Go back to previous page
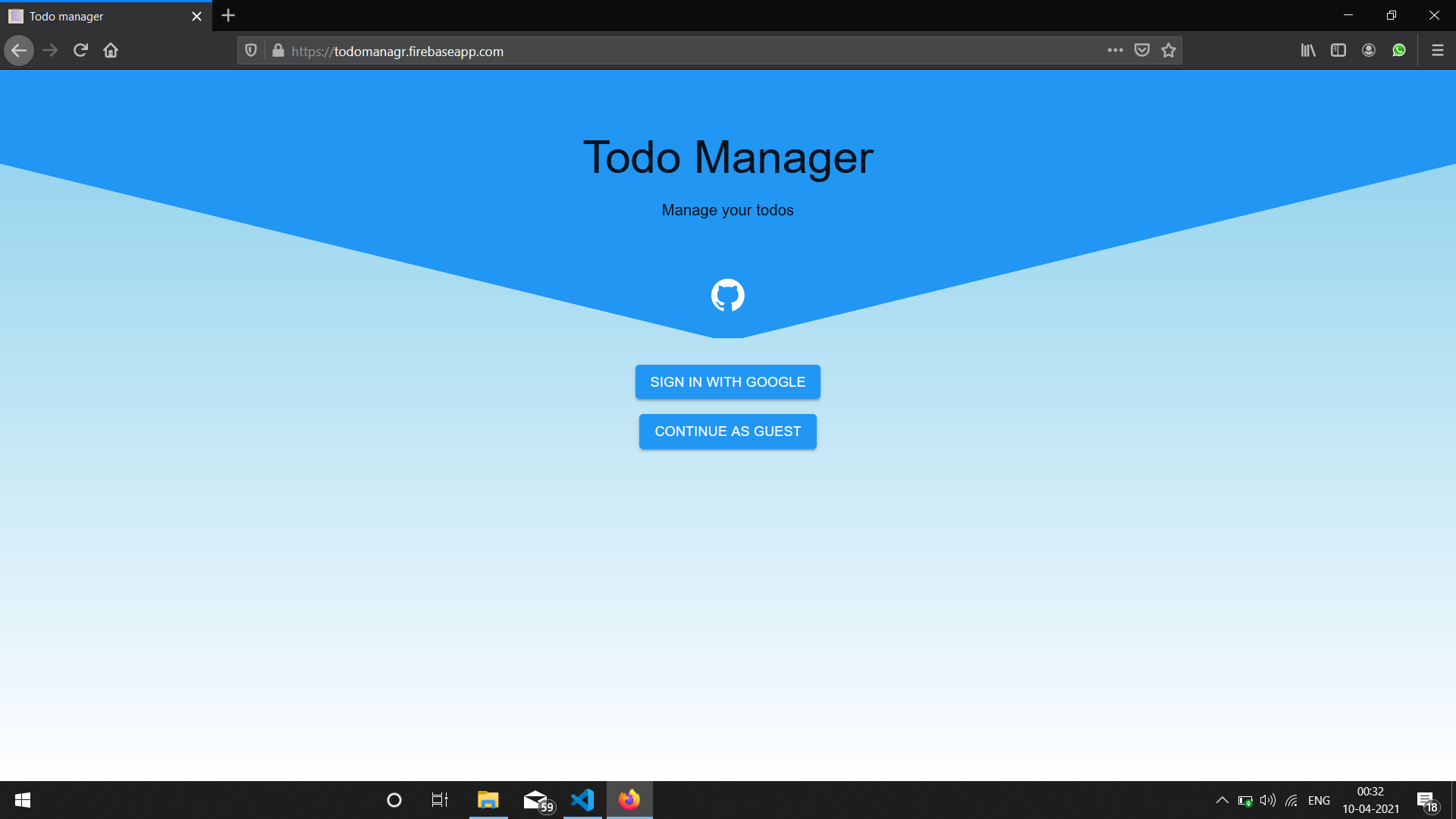Image resolution: width=1456 pixels, height=819 pixels. 19,51
